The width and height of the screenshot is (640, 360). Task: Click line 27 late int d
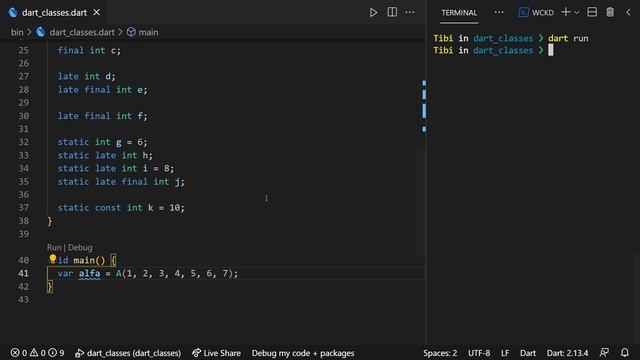click(86, 76)
